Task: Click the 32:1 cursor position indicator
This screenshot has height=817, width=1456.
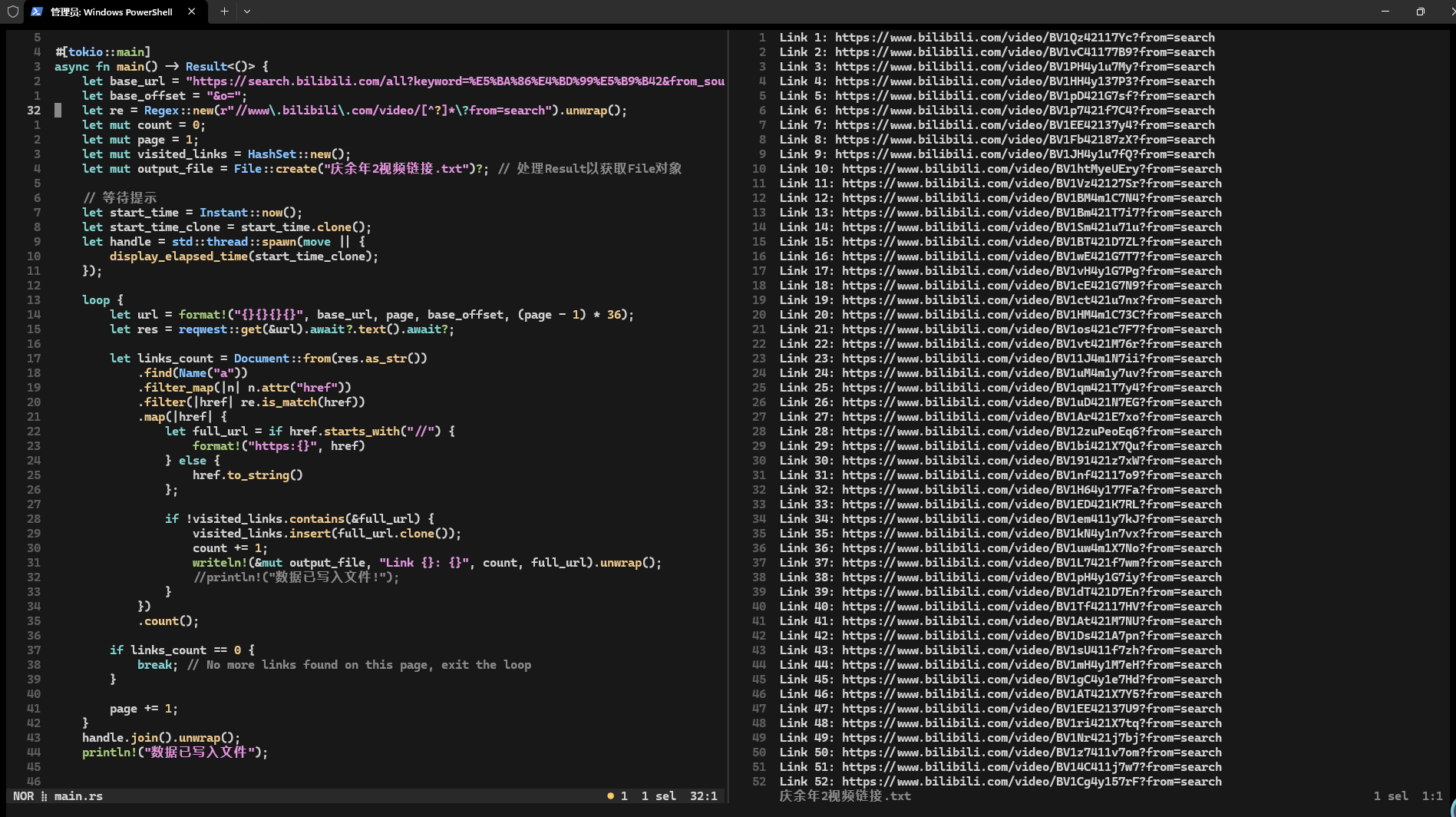Action: (x=703, y=796)
